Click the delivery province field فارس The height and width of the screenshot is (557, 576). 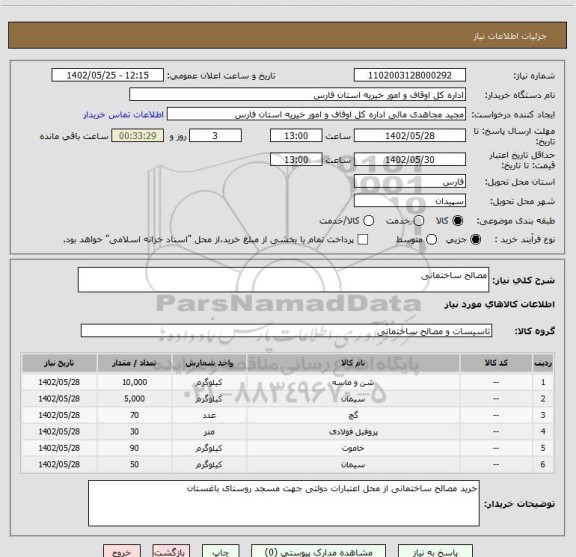tap(410, 182)
